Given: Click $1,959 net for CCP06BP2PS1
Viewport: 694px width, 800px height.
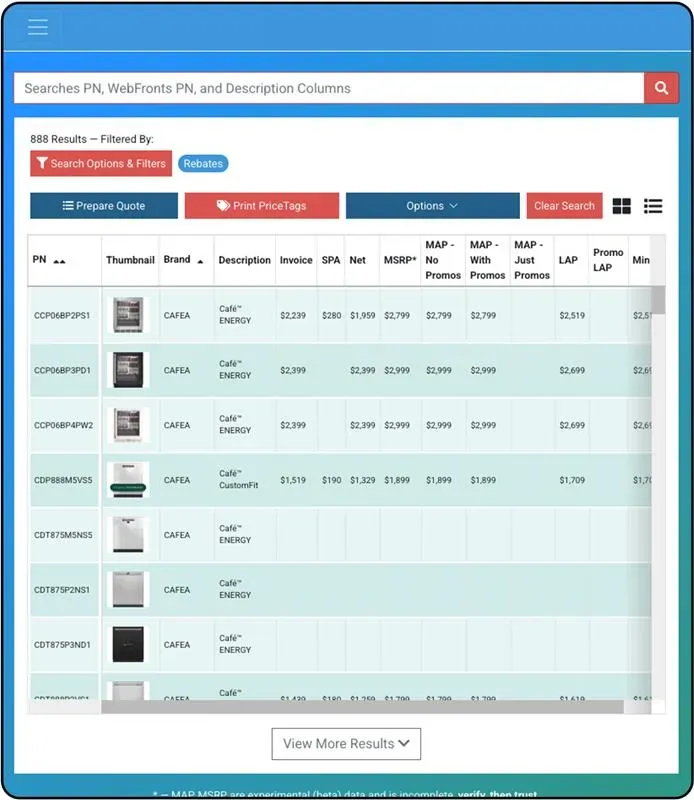Looking at the screenshot, I should pyautogui.click(x=362, y=315).
